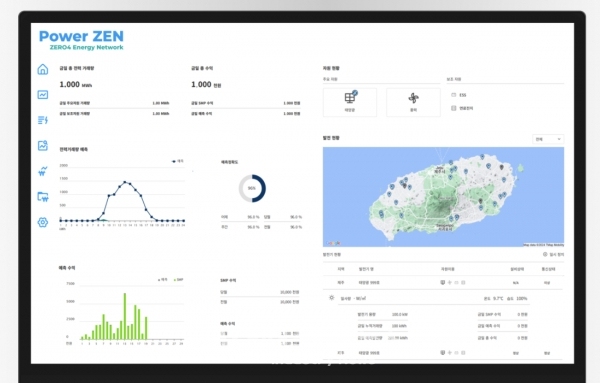Click the Google logo on the map
Viewport: 600px width, 383px height.
tap(333, 243)
